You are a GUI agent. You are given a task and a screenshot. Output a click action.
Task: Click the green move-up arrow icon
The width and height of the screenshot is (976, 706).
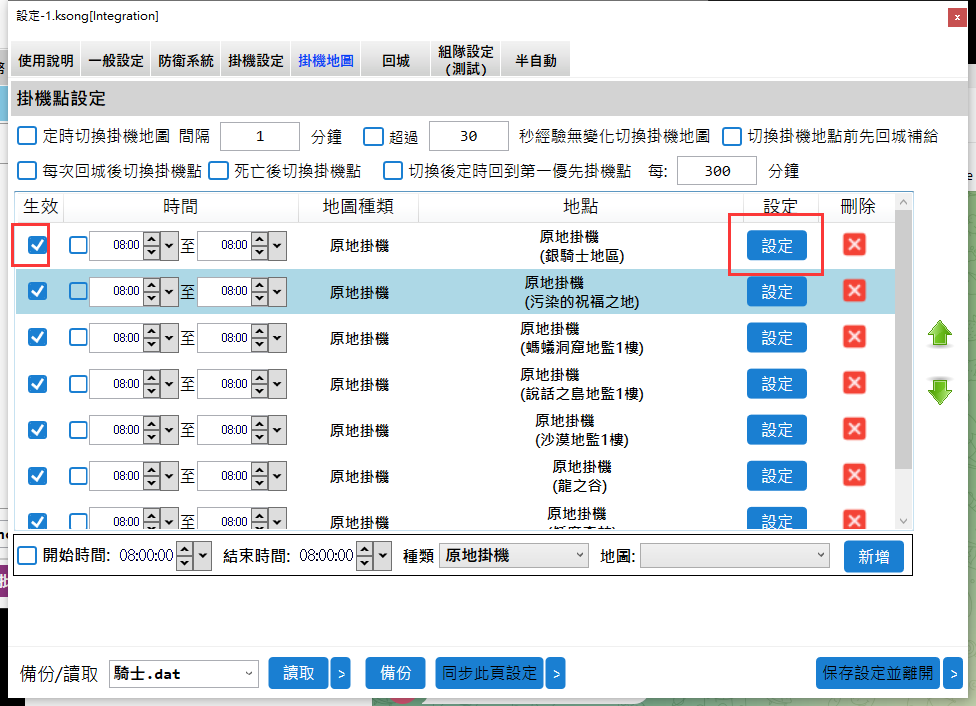pyautogui.click(x=940, y=335)
